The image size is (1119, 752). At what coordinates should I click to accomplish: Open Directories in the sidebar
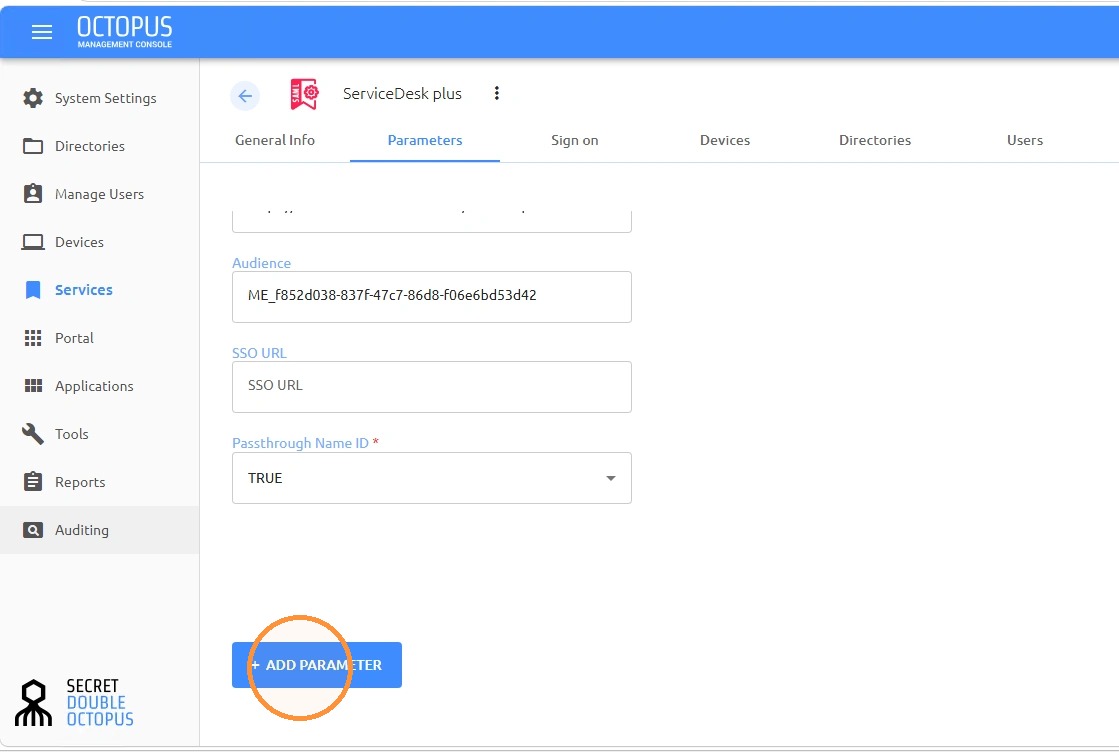click(100, 146)
